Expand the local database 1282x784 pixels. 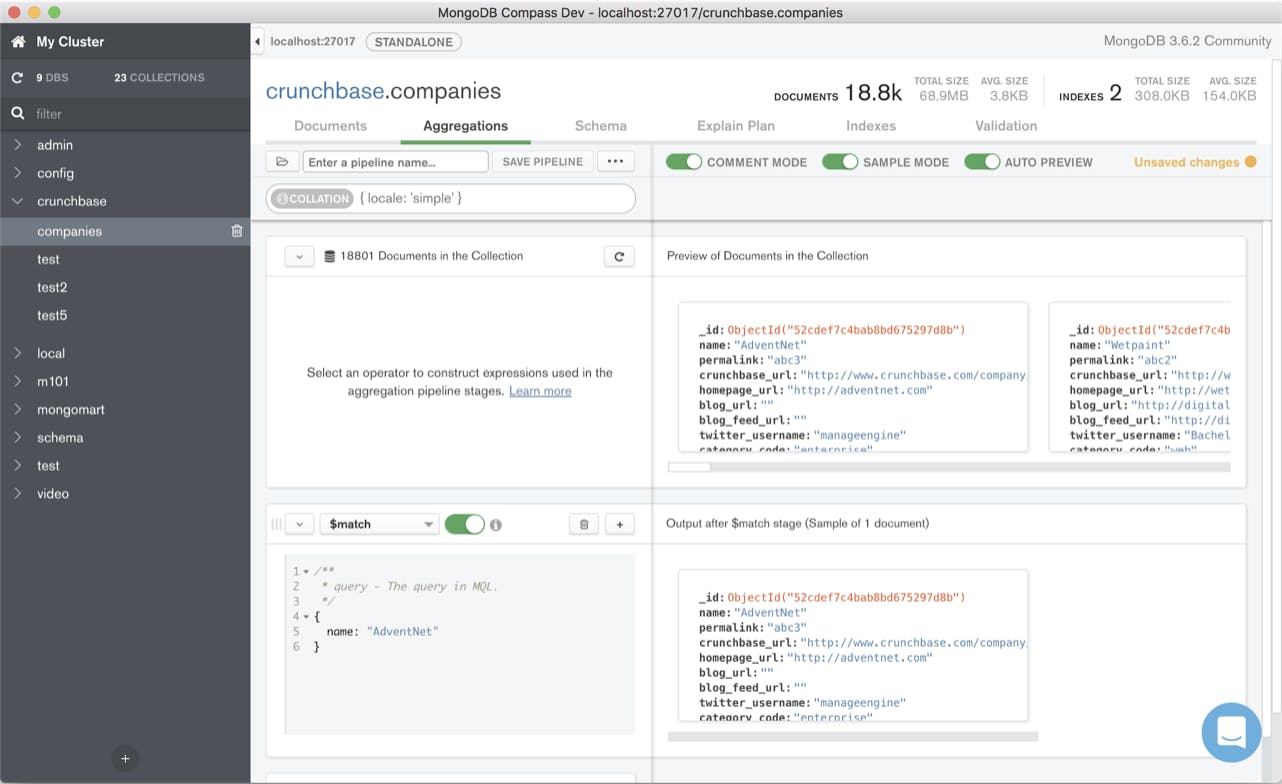click(x=17, y=353)
